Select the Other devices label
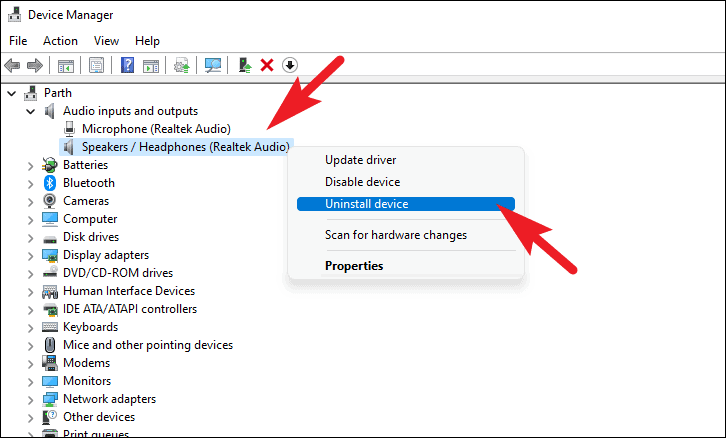This screenshot has width=726, height=438. pyautogui.click(x=99, y=417)
